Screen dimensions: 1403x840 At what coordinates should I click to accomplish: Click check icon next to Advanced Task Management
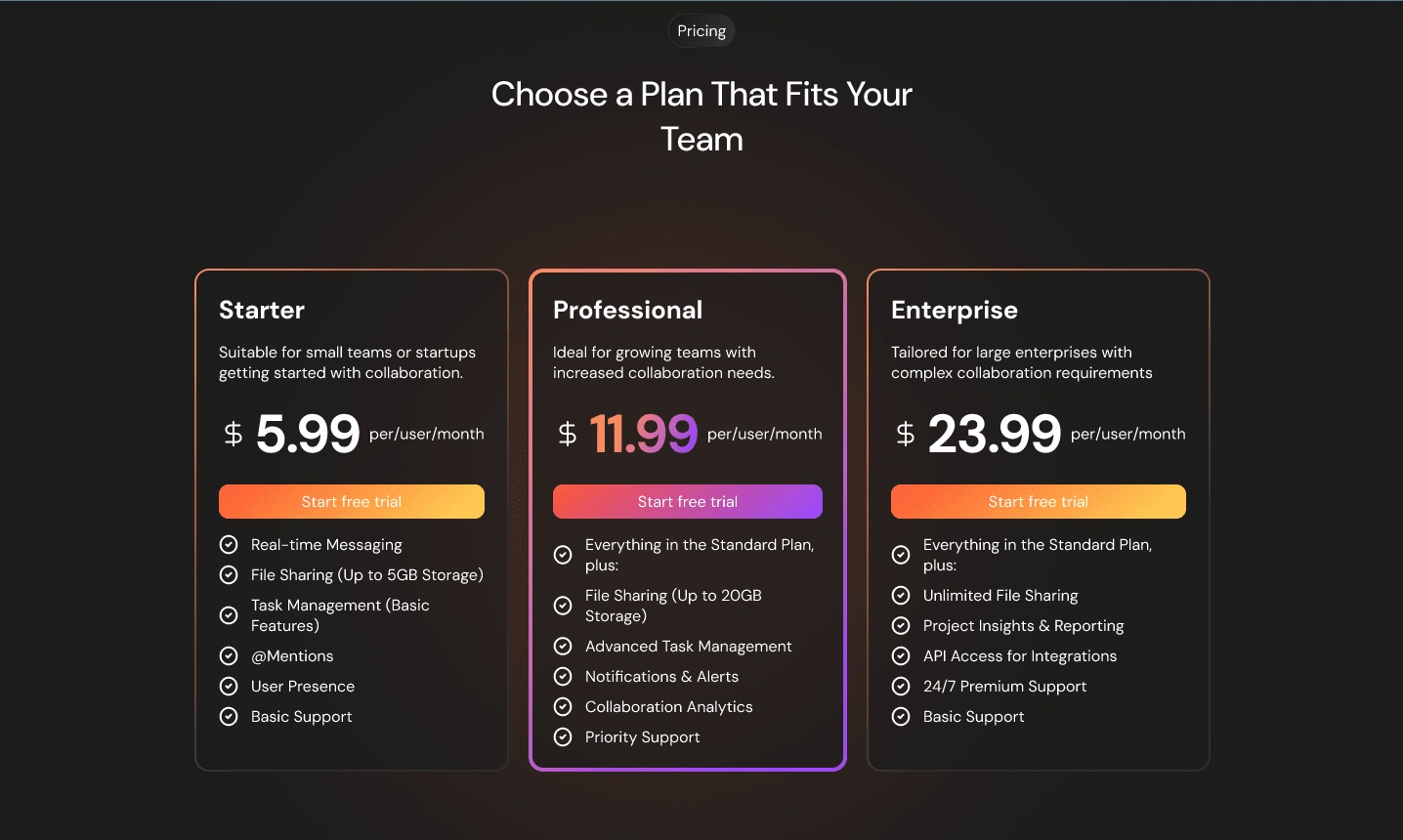[x=563, y=647]
